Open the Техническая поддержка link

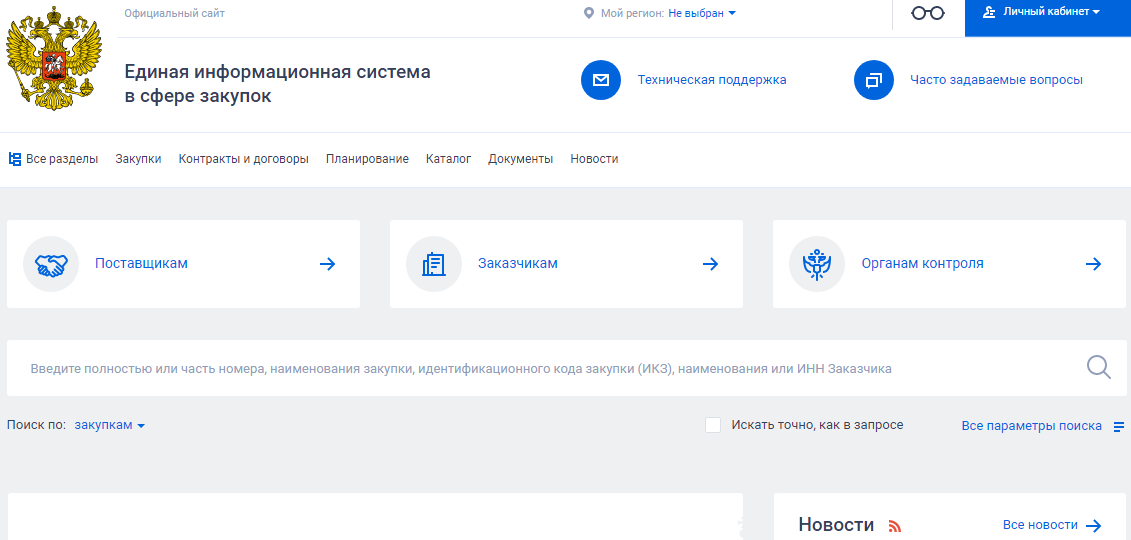[712, 80]
